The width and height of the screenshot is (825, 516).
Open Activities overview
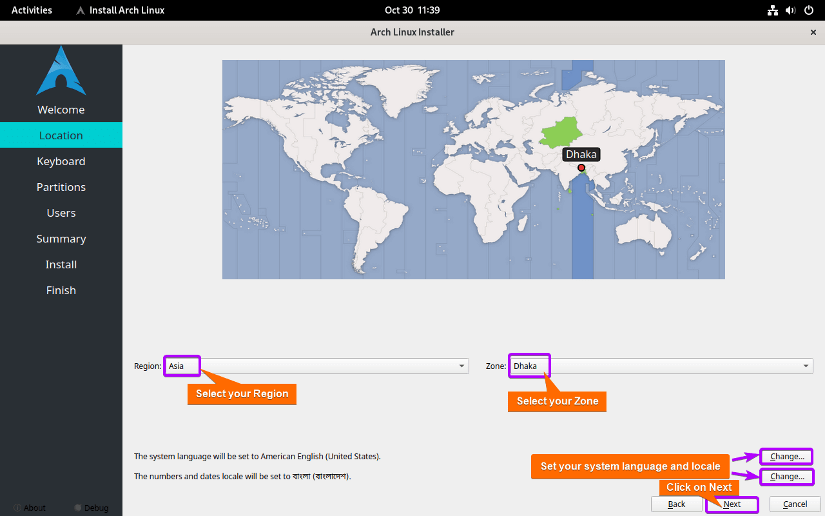tap(32, 10)
